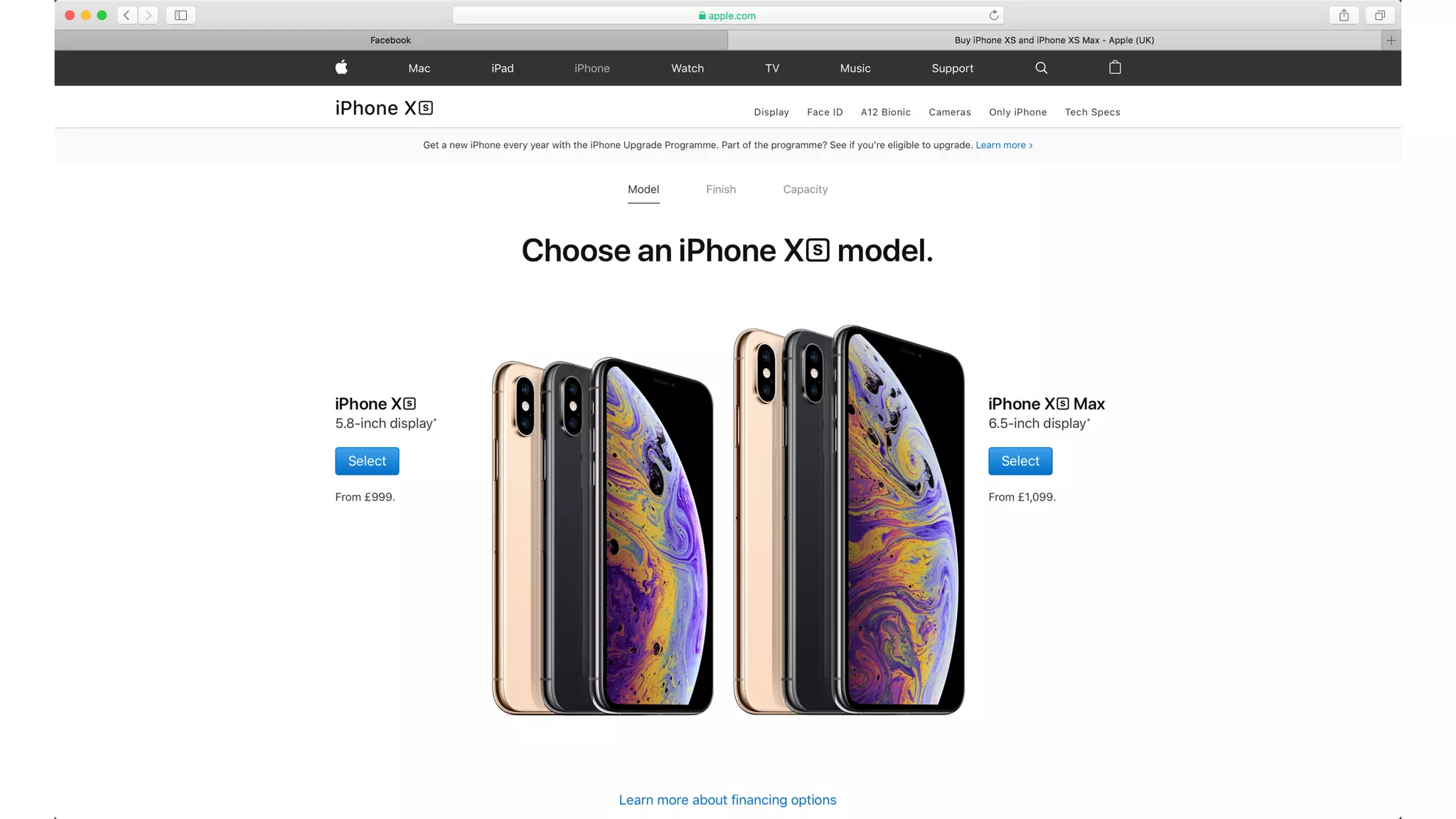This screenshot has height=819, width=1456.
Task: Select the iPhone XS 5.8-inch model
Action: [x=367, y=461]
